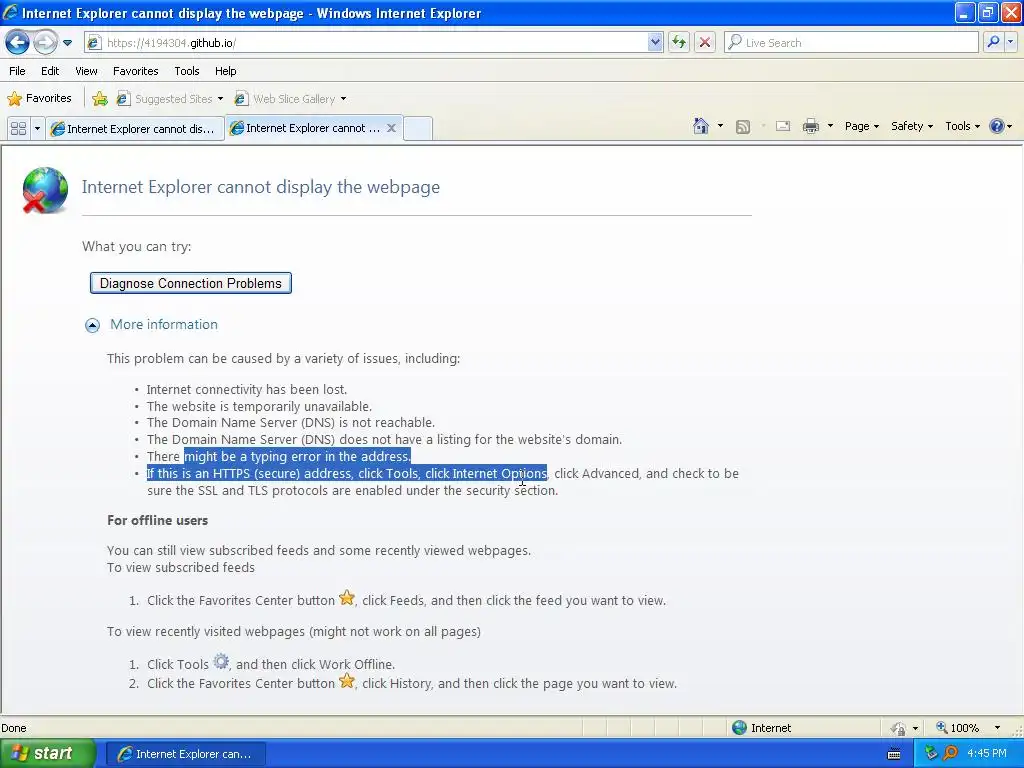This screenshot has width=1024, height=768.
Task: Open the tab list dropdown arrow
Action: click(x=37, y=129)
